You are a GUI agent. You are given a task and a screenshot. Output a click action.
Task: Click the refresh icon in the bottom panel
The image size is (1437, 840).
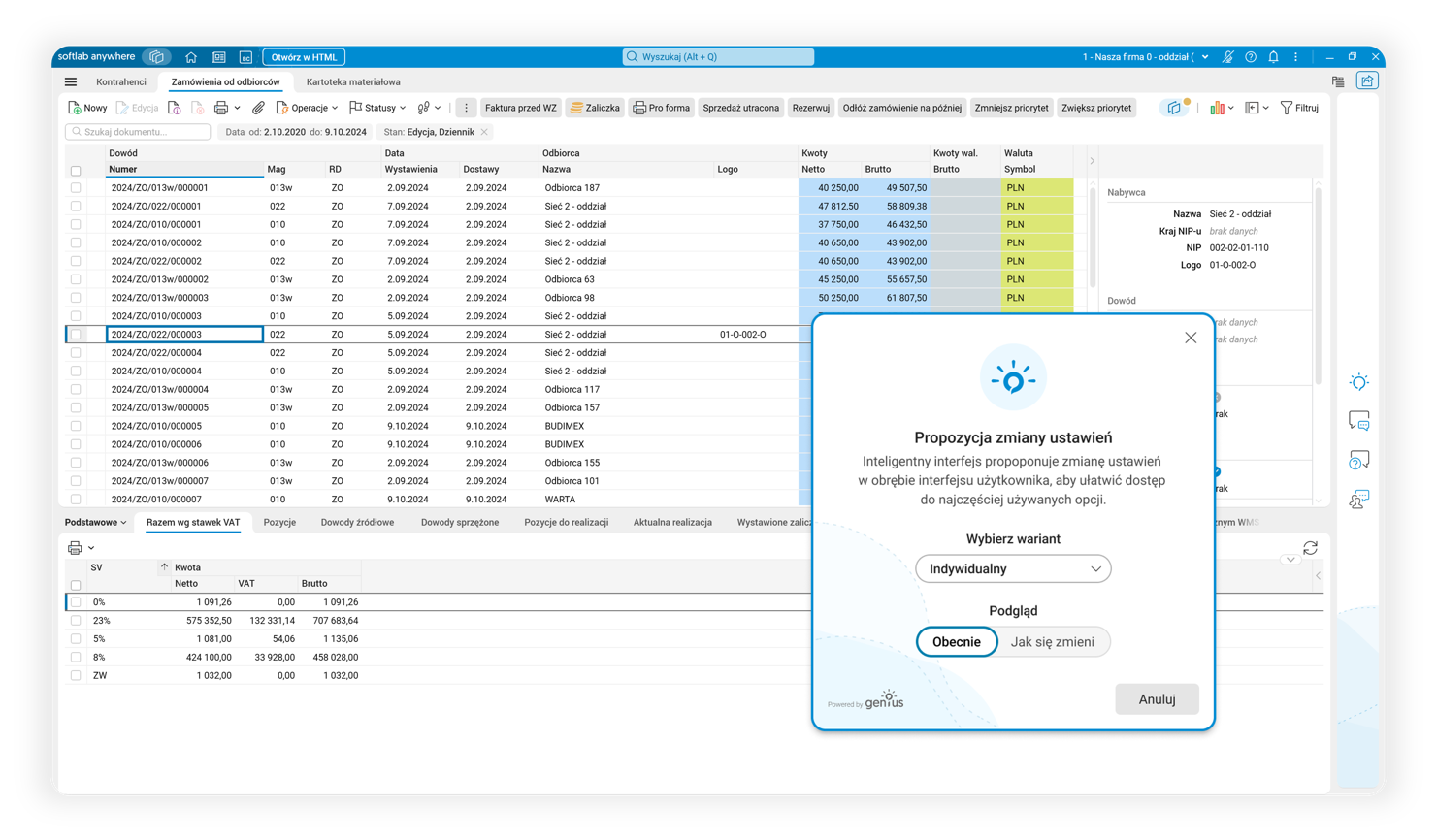point(1311,548)
